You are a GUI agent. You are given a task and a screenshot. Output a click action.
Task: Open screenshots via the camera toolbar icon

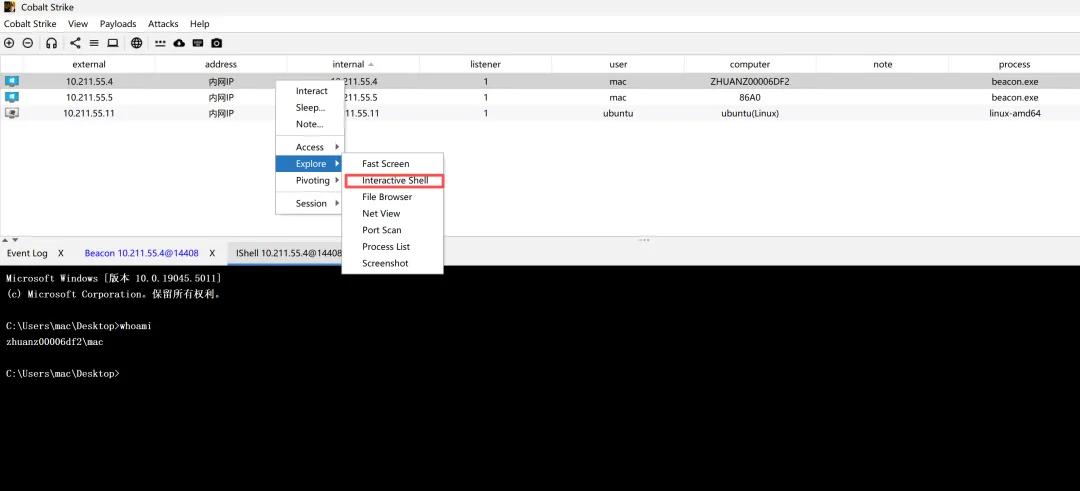coord(216,43)
